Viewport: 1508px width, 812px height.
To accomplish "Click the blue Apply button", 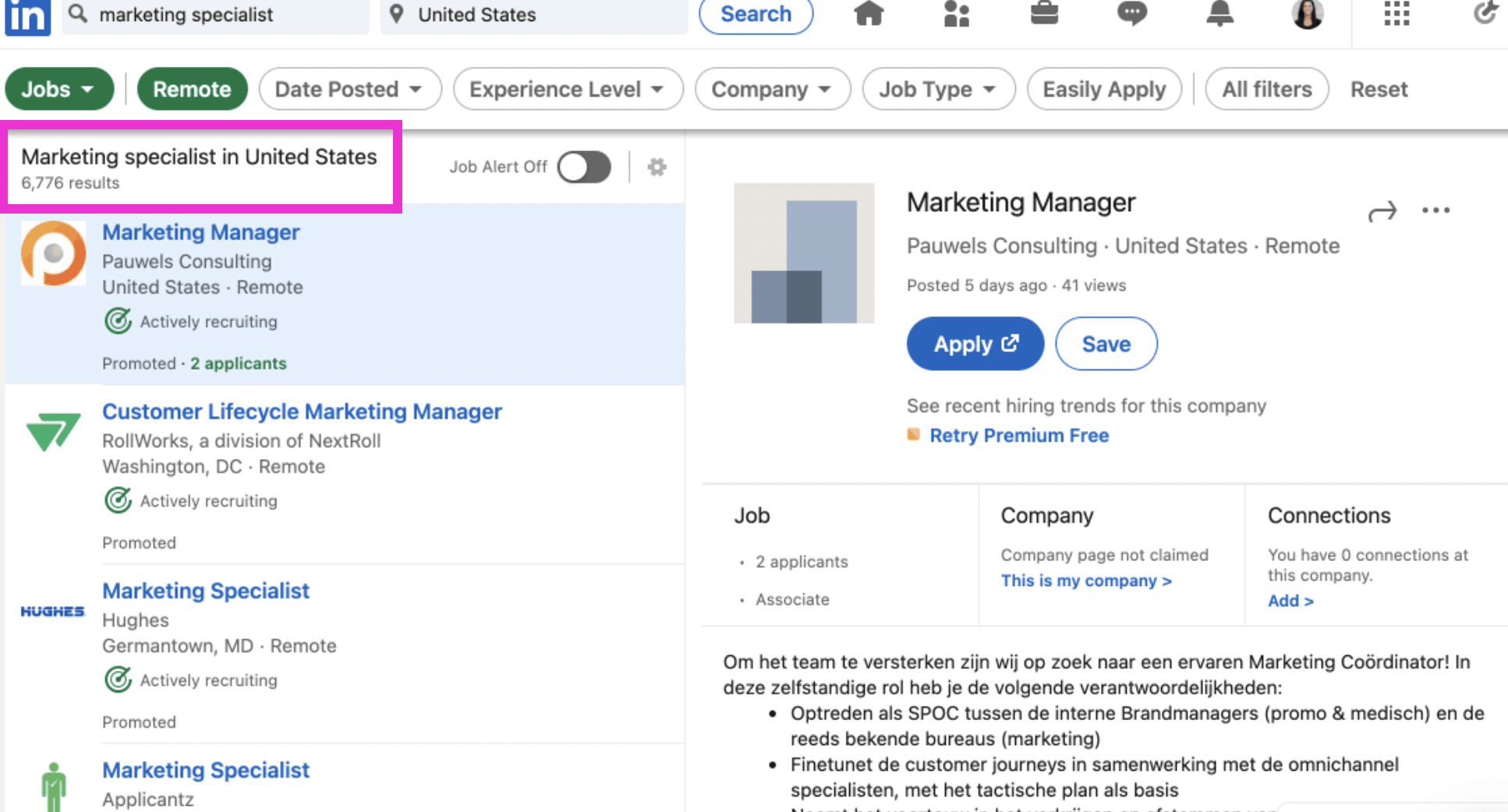I will 975,344.
